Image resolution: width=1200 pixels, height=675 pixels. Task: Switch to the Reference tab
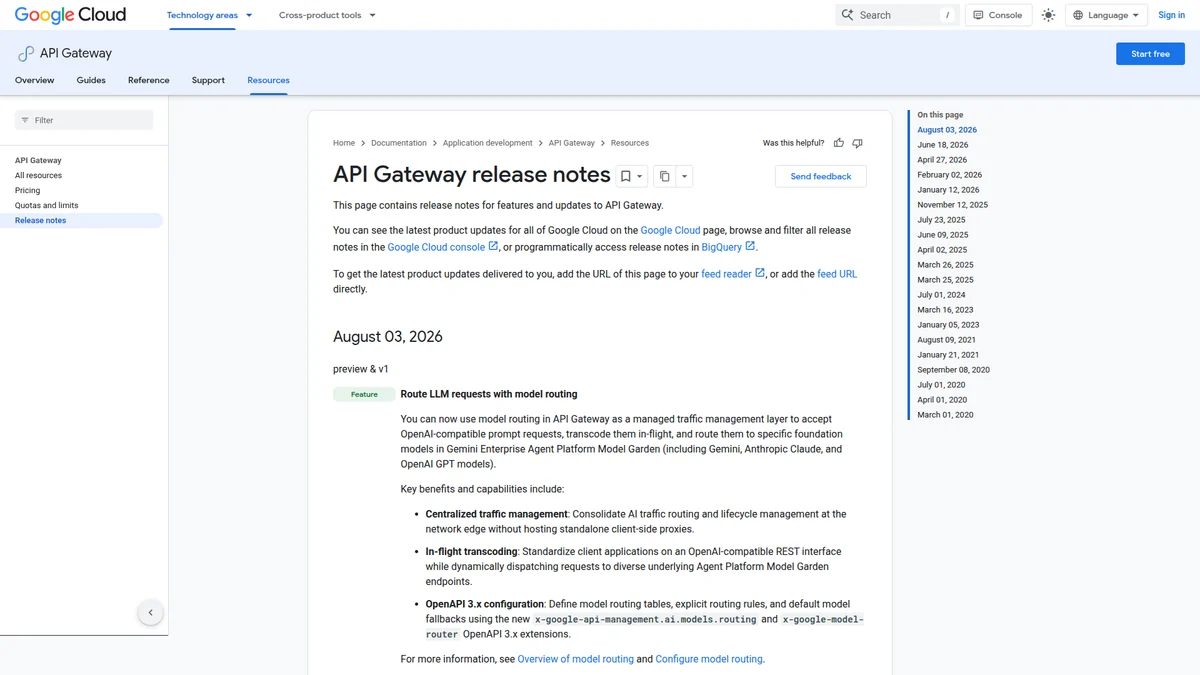149,80
